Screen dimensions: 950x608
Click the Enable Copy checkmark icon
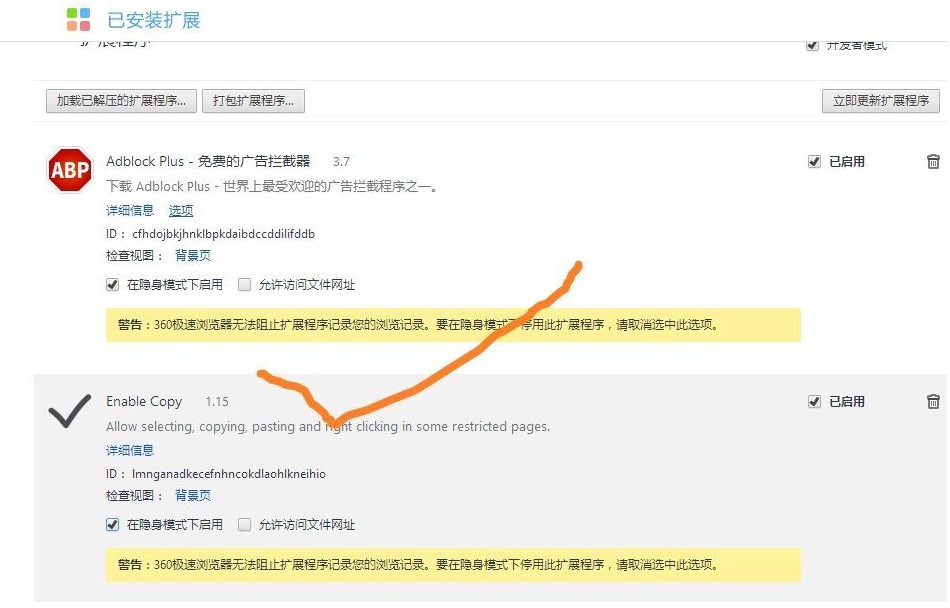pos(70,411)
